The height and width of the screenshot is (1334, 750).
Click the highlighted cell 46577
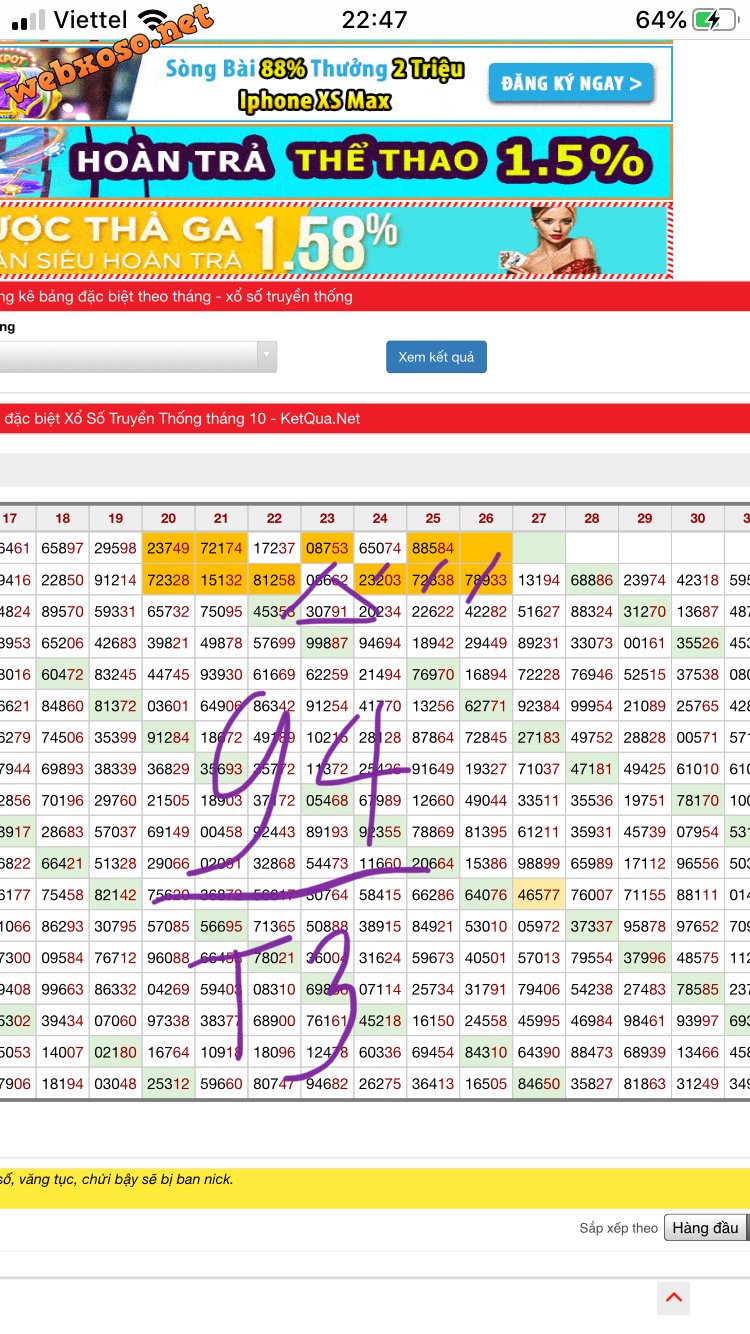(x=539, y=895)
